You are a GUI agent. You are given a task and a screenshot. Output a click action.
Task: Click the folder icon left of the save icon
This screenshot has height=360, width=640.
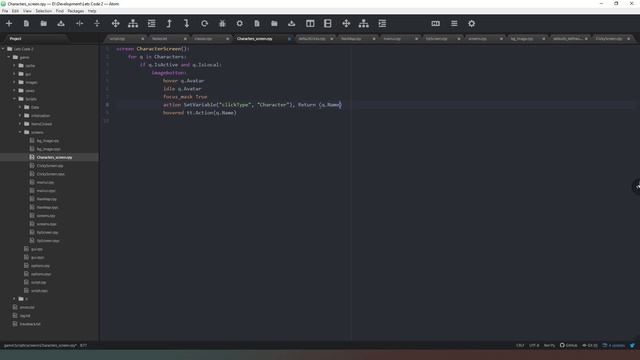(x=44, y=24)
